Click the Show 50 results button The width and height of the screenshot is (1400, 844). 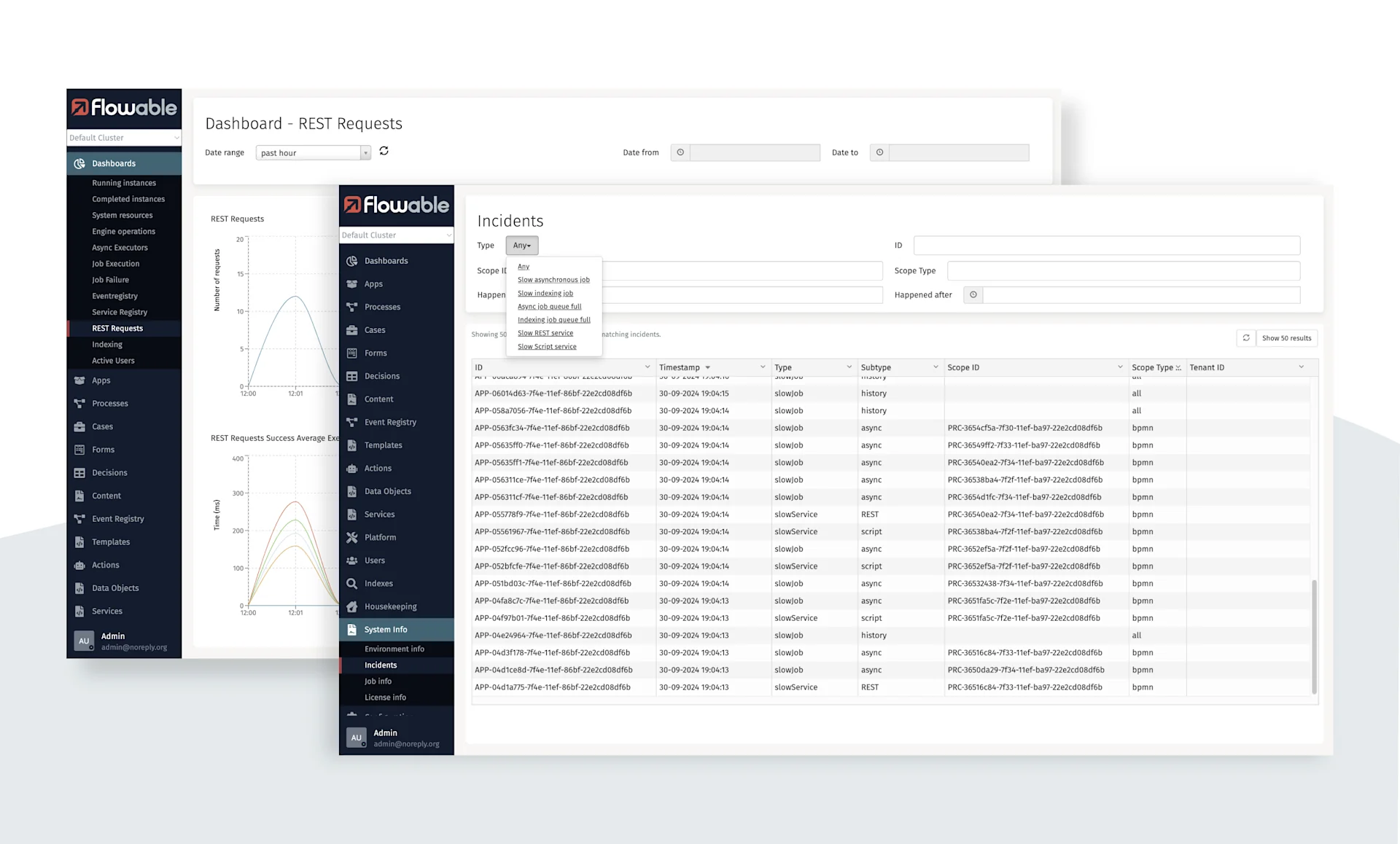coord(1286,338)
